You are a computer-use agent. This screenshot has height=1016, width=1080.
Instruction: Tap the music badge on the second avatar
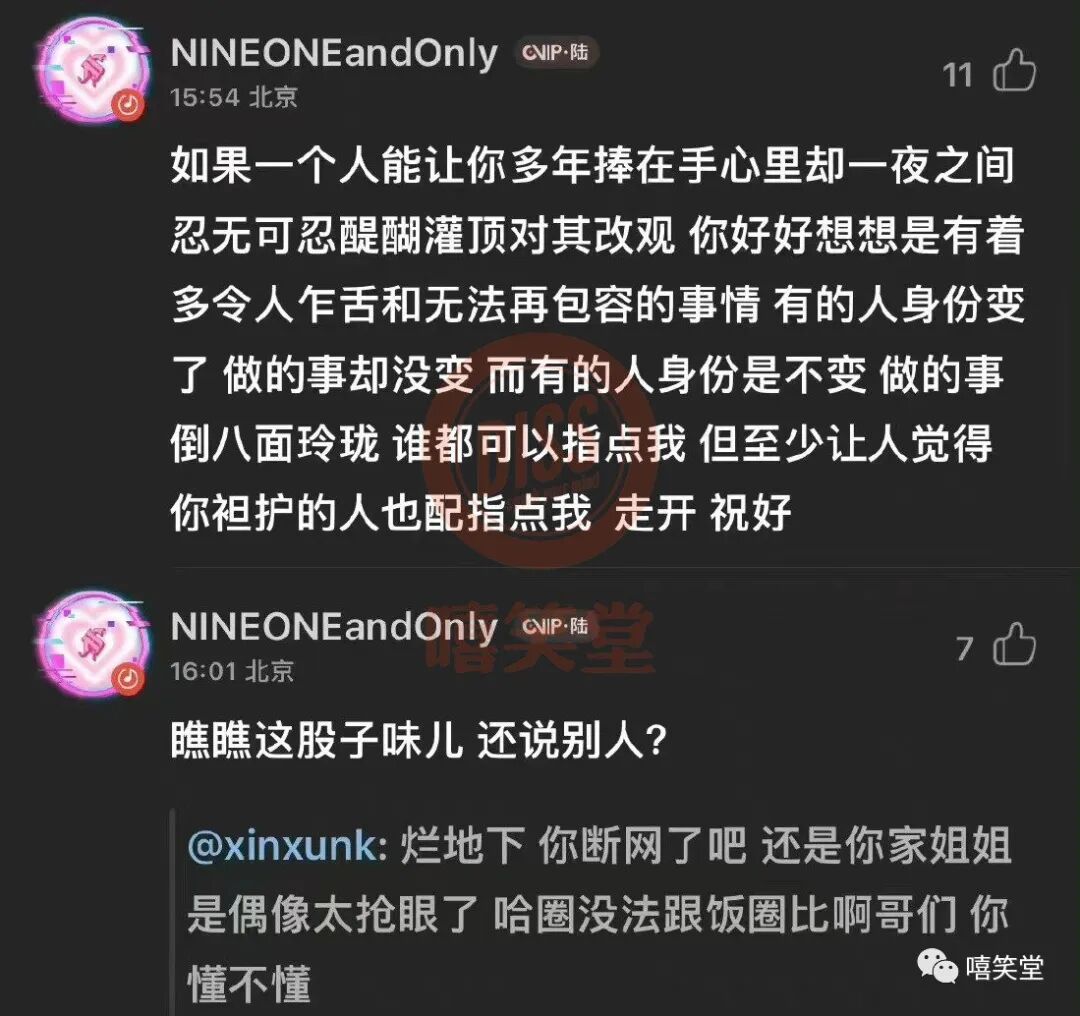coord(129,678)
